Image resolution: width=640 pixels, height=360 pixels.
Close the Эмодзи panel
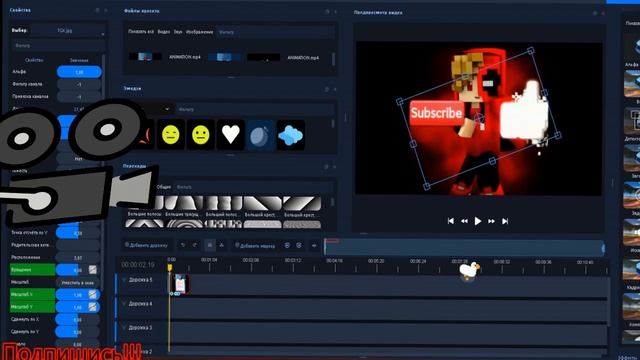pos(335,89)
